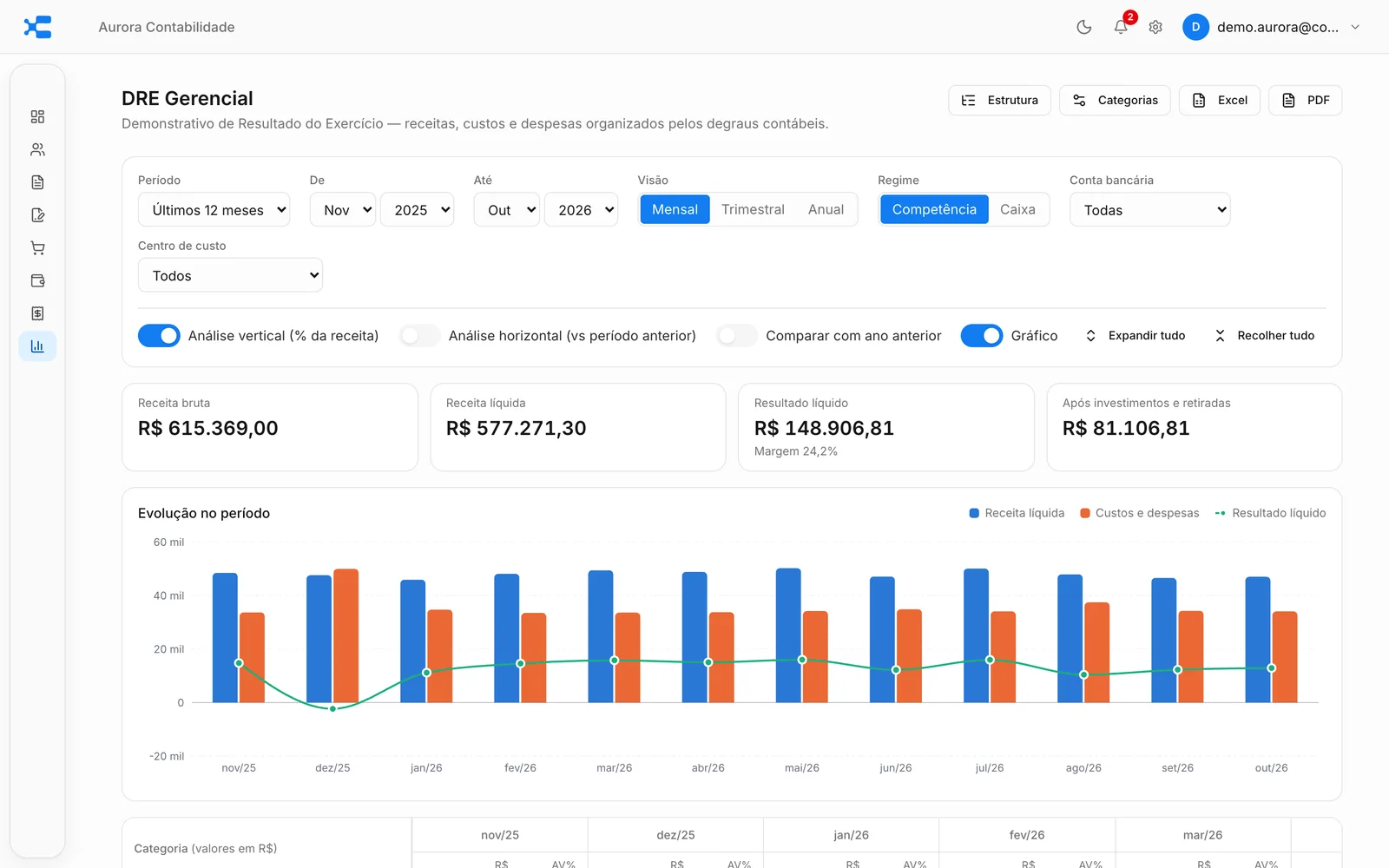Image resolution: width=1389 pixels, height=868 pixels.
Task: Export the report to Excel
Action: click(x=1220, y=101)
